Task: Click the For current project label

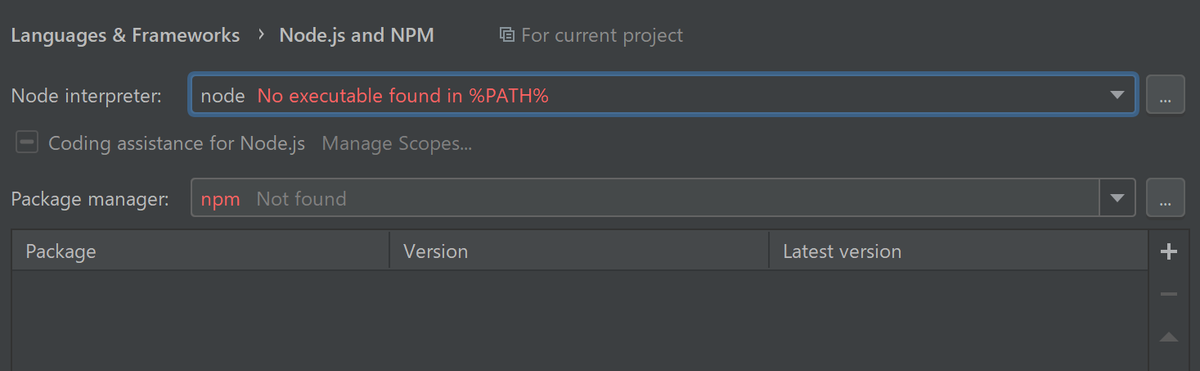Action: point(602,36)
